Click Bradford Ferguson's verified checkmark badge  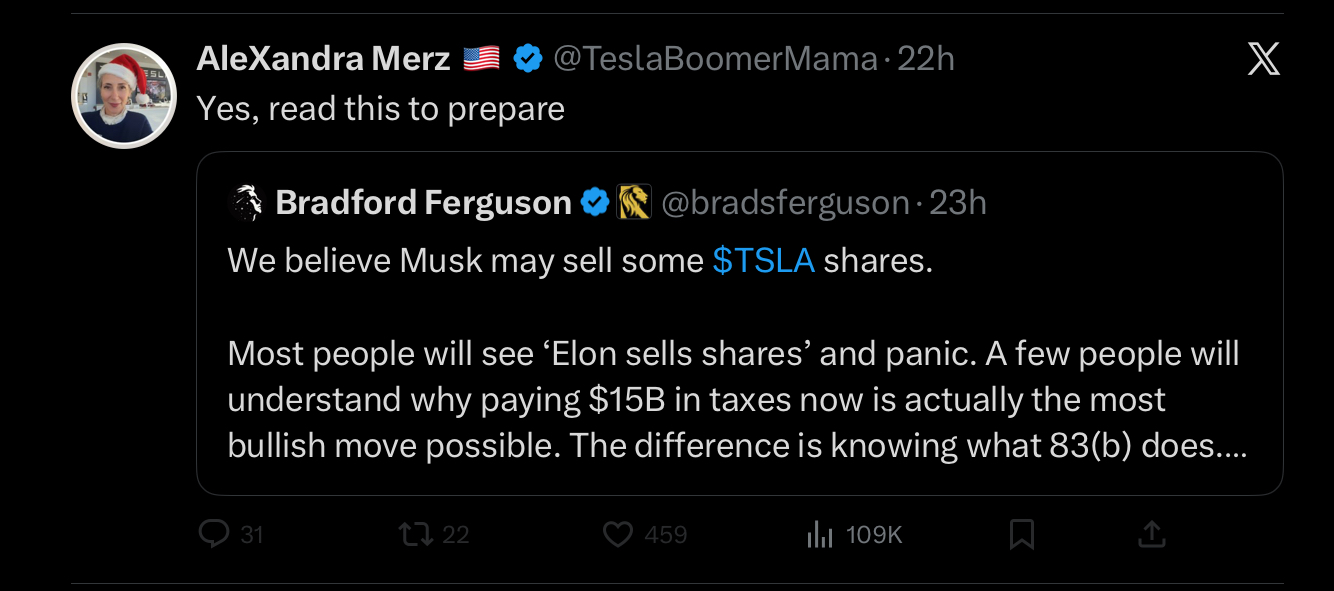click(x=595, y=203)
